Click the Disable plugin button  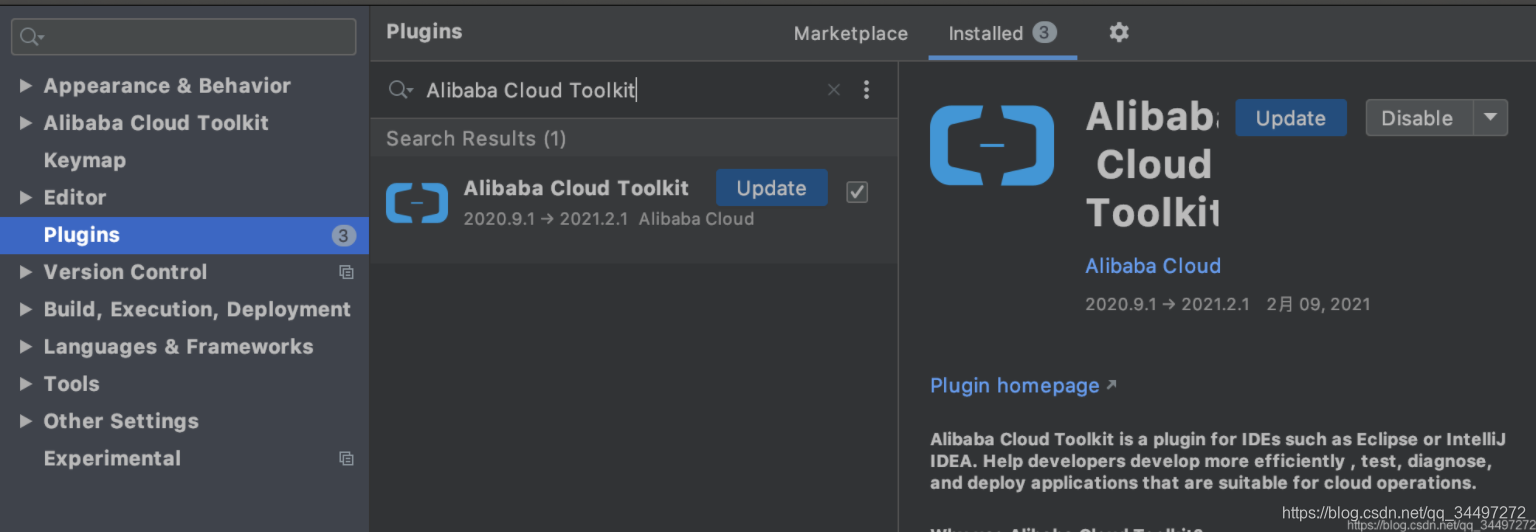(x=1417, y=118)
